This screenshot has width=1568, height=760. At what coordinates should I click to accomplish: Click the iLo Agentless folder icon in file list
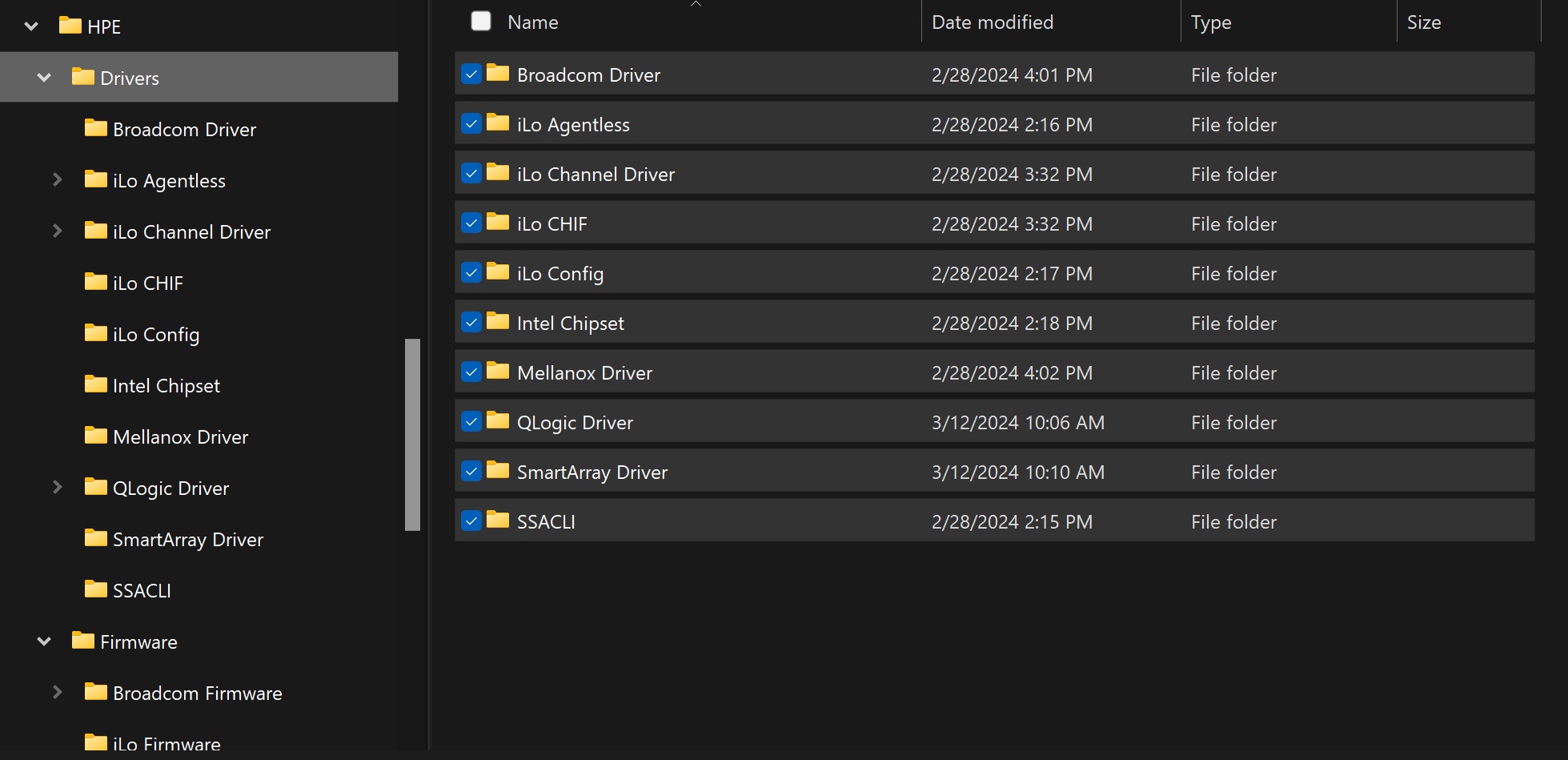498,123
